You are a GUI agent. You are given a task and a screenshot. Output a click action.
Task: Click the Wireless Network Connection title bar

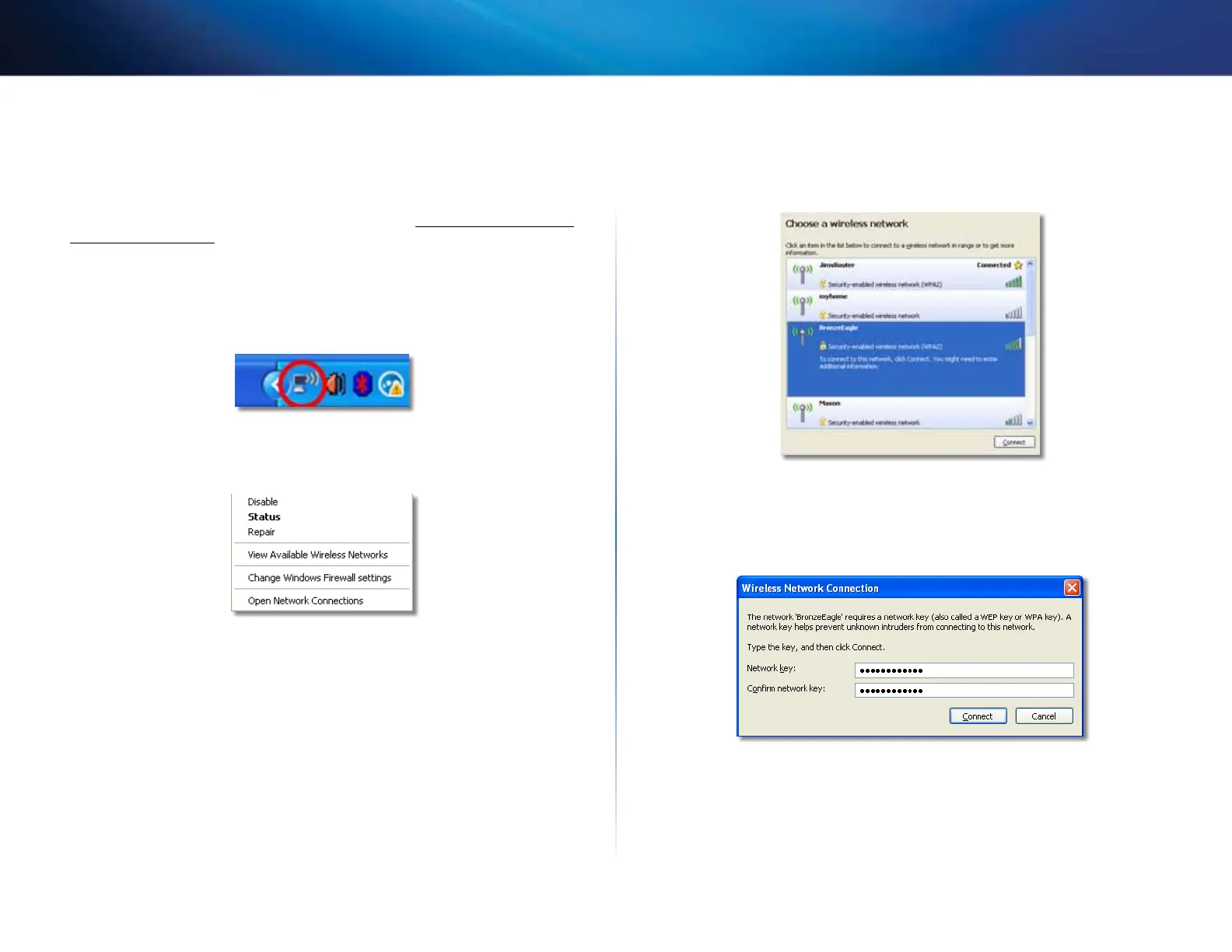[909, 588]
